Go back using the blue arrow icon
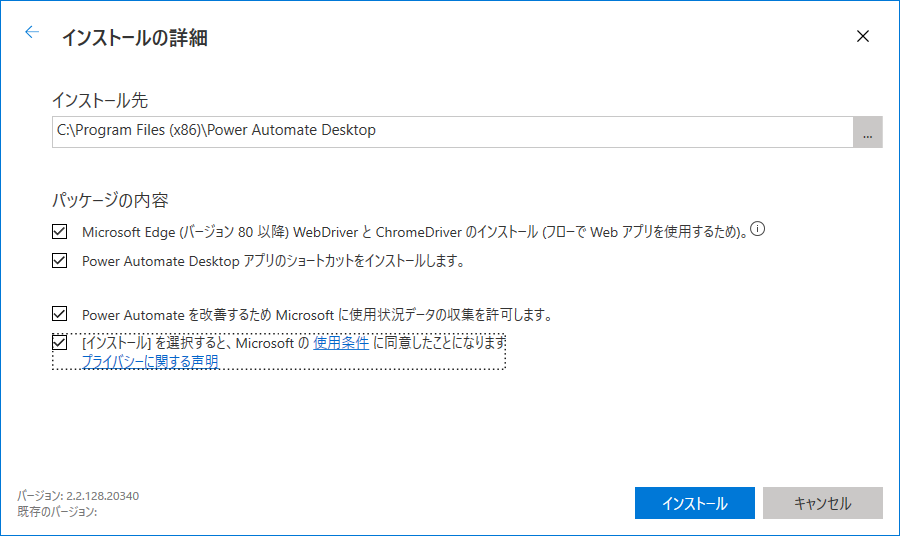Image resolution: width=900 pixels, height=536 pixels. tap(32, 32)
